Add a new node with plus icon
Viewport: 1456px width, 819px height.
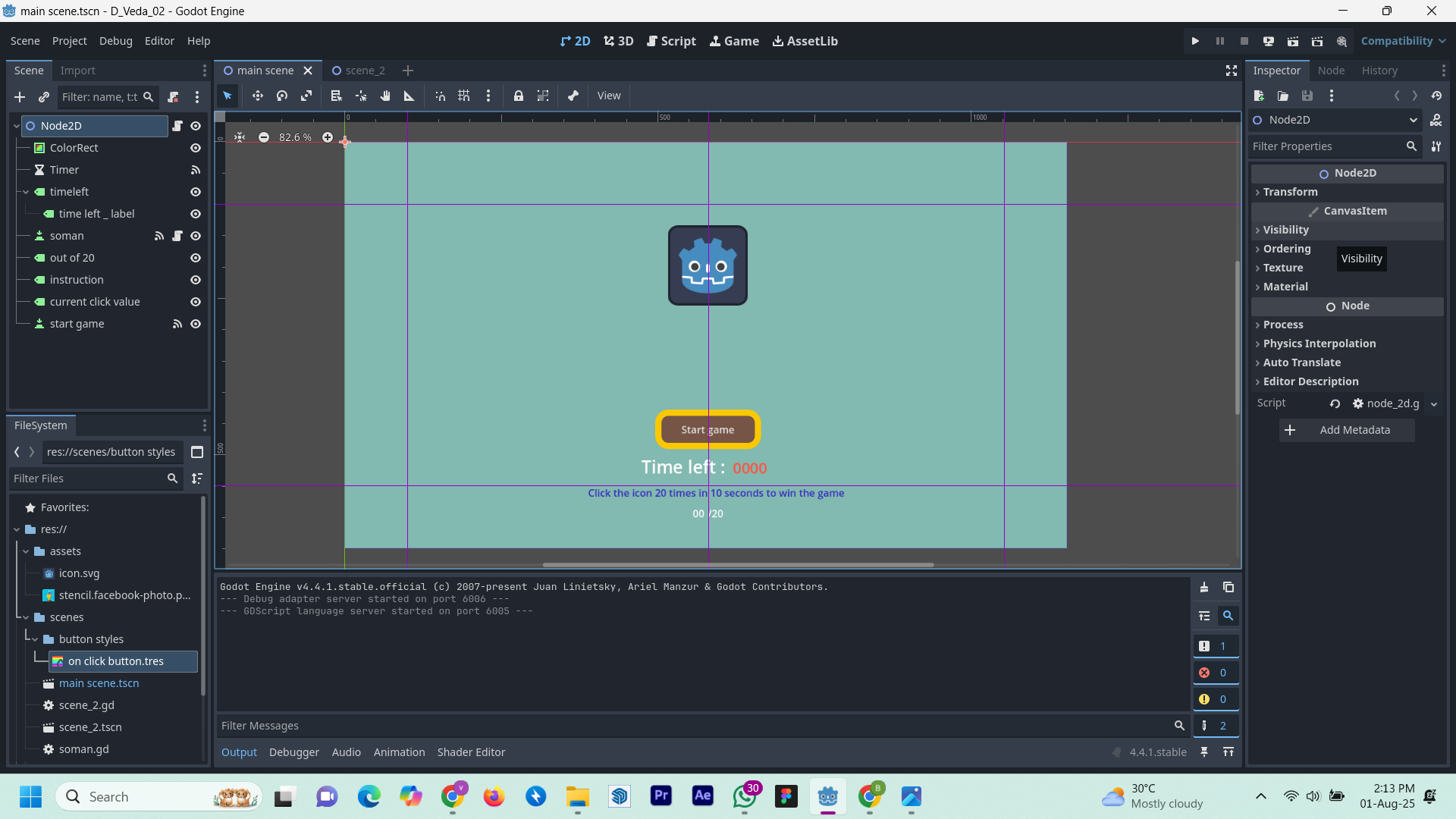pos(20,97)
